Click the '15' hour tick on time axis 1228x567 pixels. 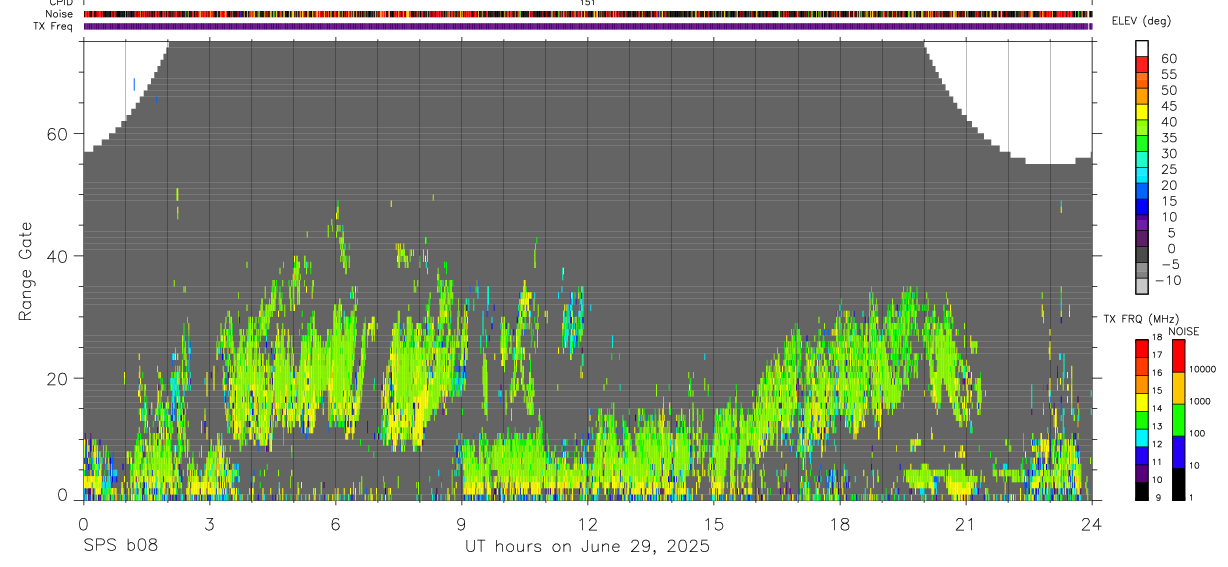(714, 524)
